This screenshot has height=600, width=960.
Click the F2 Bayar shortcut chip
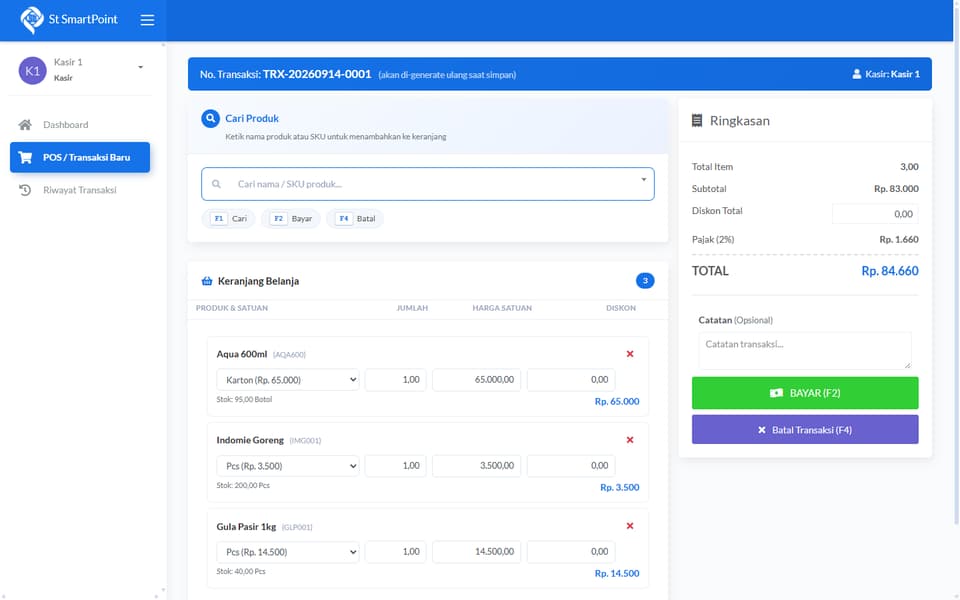click(291, 219)
